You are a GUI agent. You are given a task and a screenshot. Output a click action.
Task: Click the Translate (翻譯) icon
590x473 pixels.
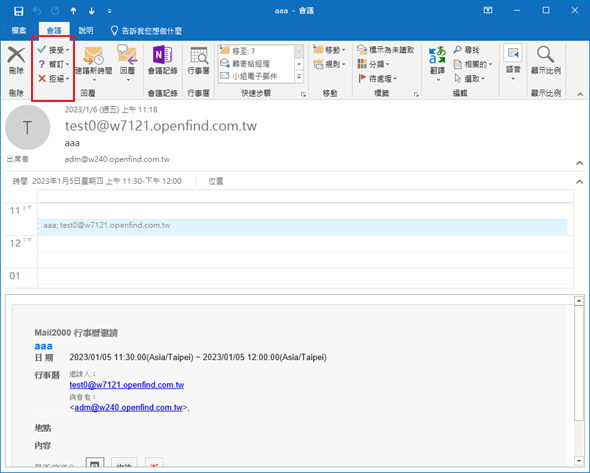437,55
